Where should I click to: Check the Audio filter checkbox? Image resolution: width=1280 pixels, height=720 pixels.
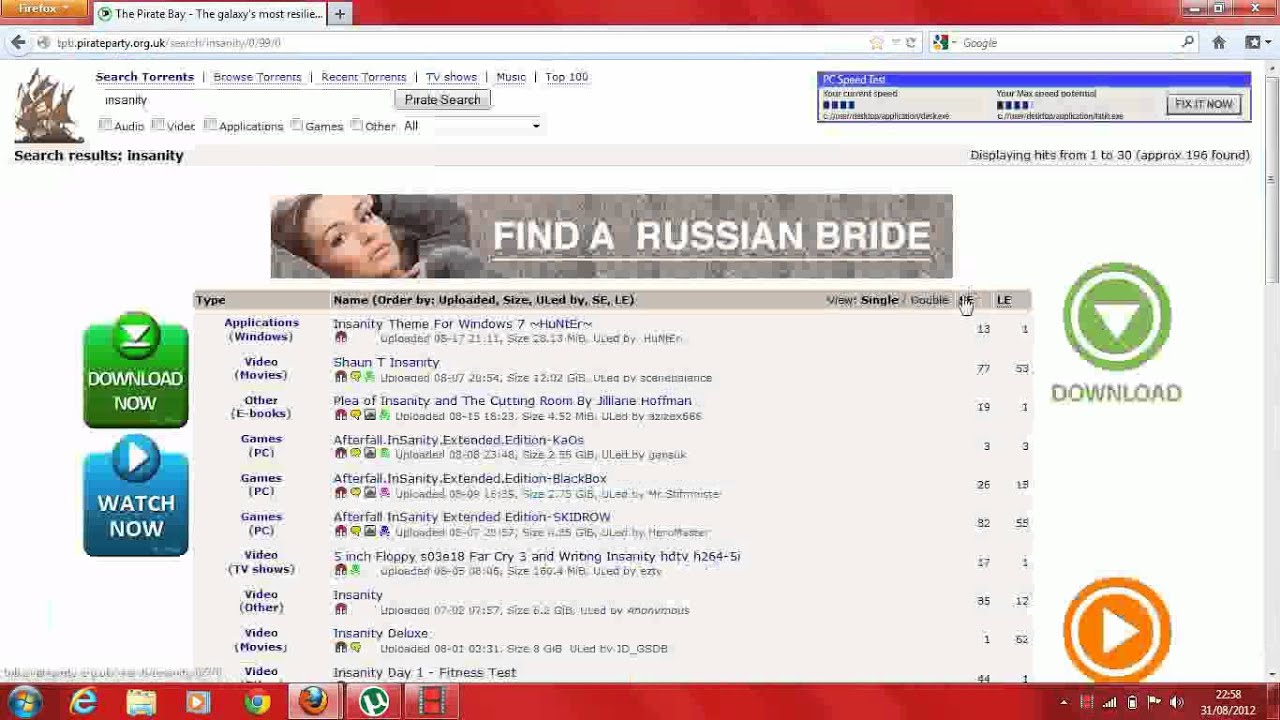105,125
